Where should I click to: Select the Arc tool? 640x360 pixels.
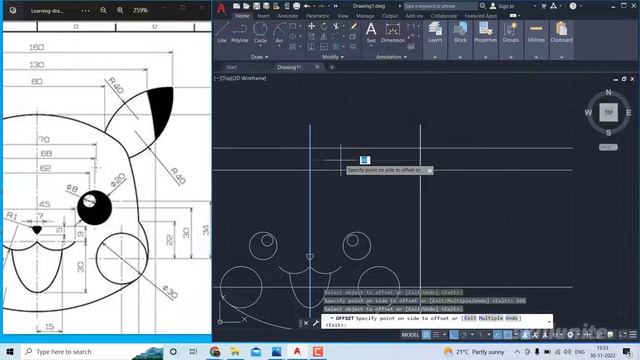point(279,32)
